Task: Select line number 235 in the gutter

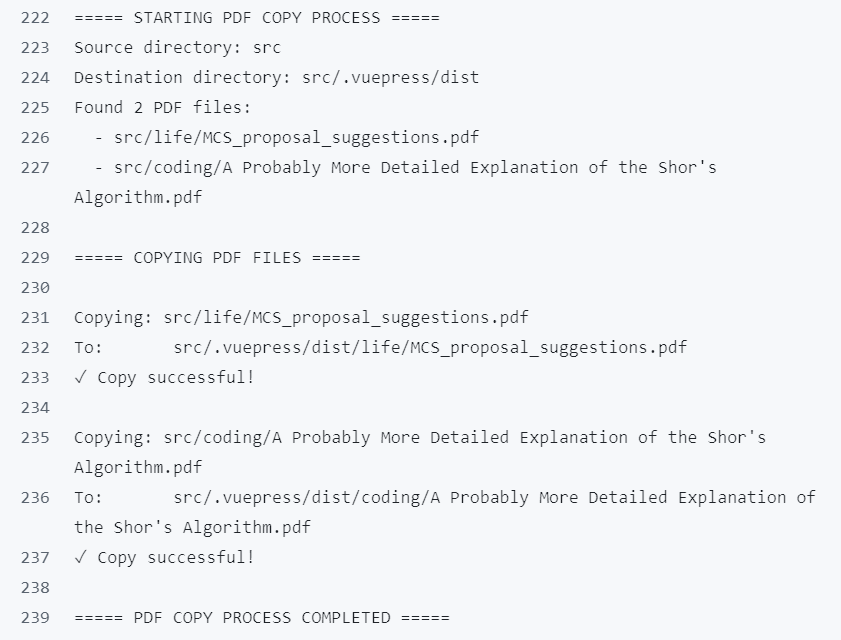Action: click(x=35, y=438)
